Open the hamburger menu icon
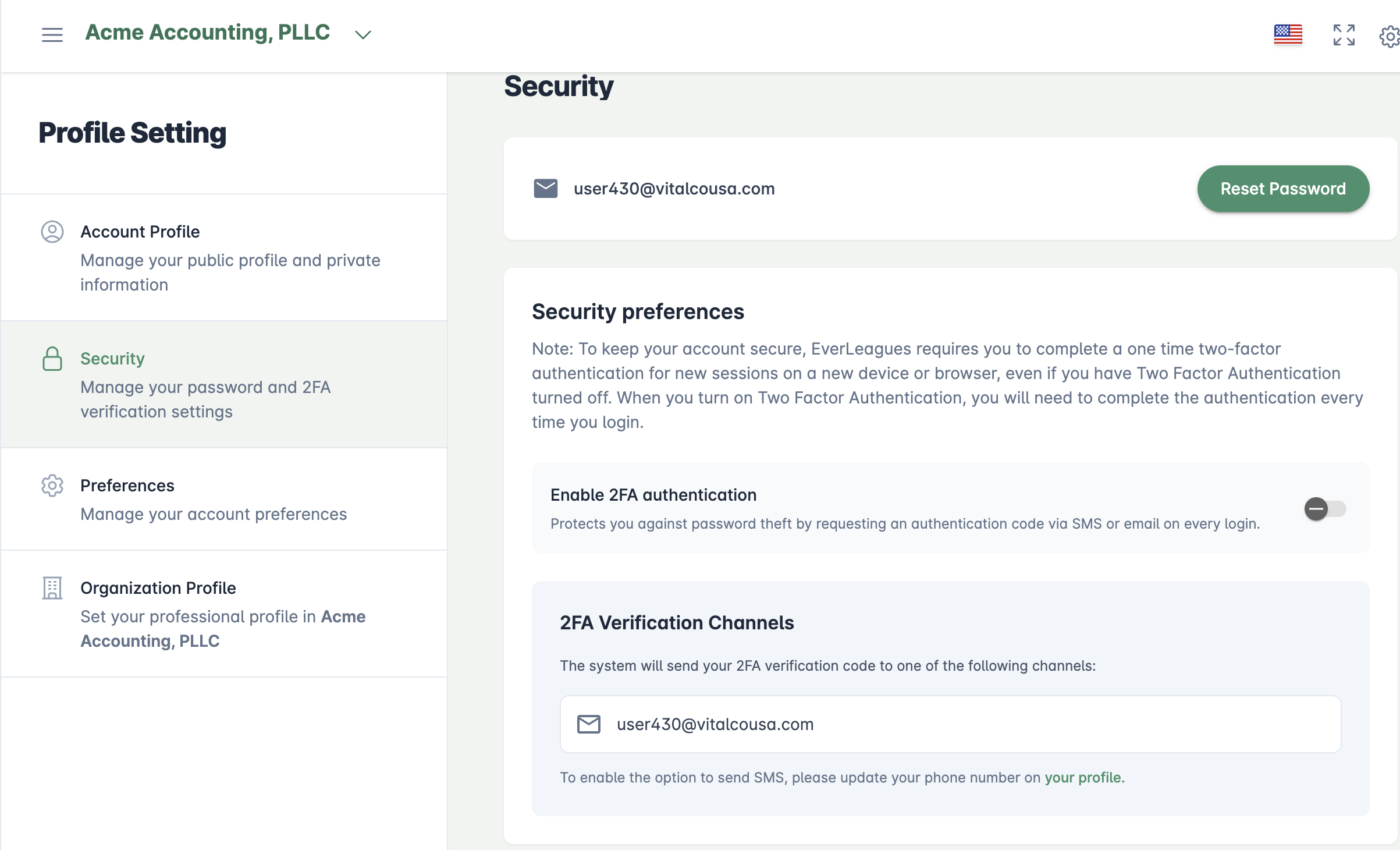 click(52, 35)
